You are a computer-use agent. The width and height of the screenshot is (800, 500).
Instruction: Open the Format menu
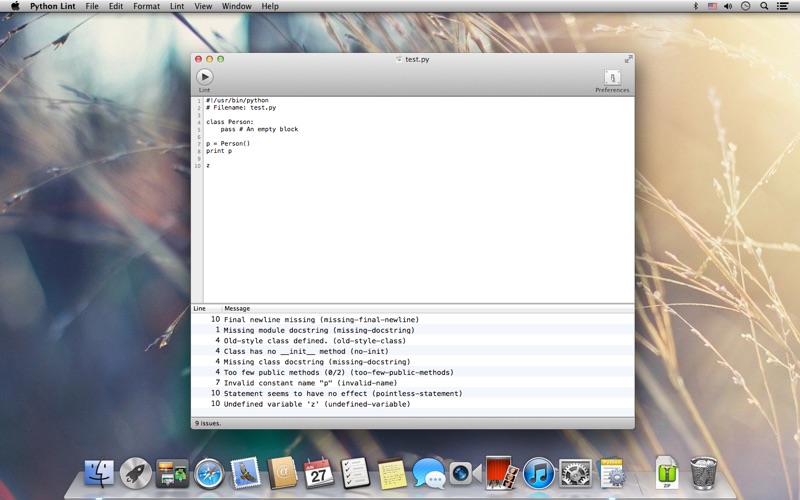tap(146, 6)
